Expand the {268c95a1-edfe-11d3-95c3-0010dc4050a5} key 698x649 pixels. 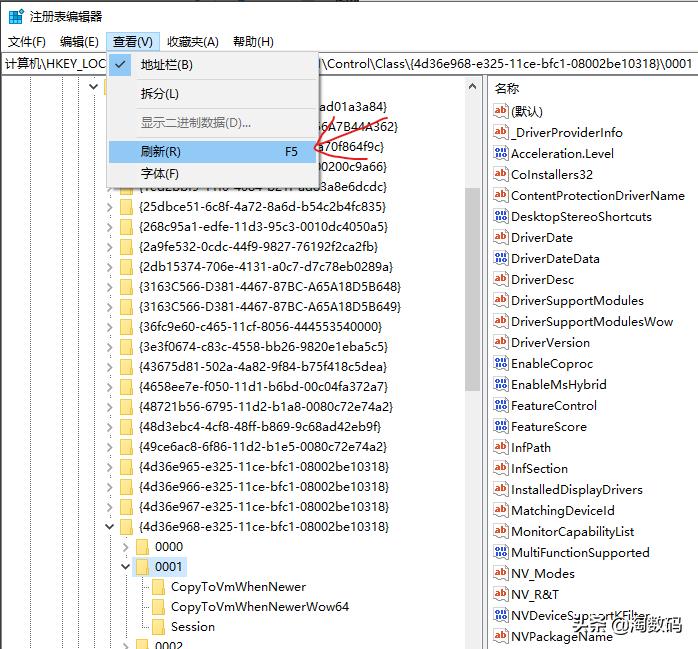(x=110, y=227)
